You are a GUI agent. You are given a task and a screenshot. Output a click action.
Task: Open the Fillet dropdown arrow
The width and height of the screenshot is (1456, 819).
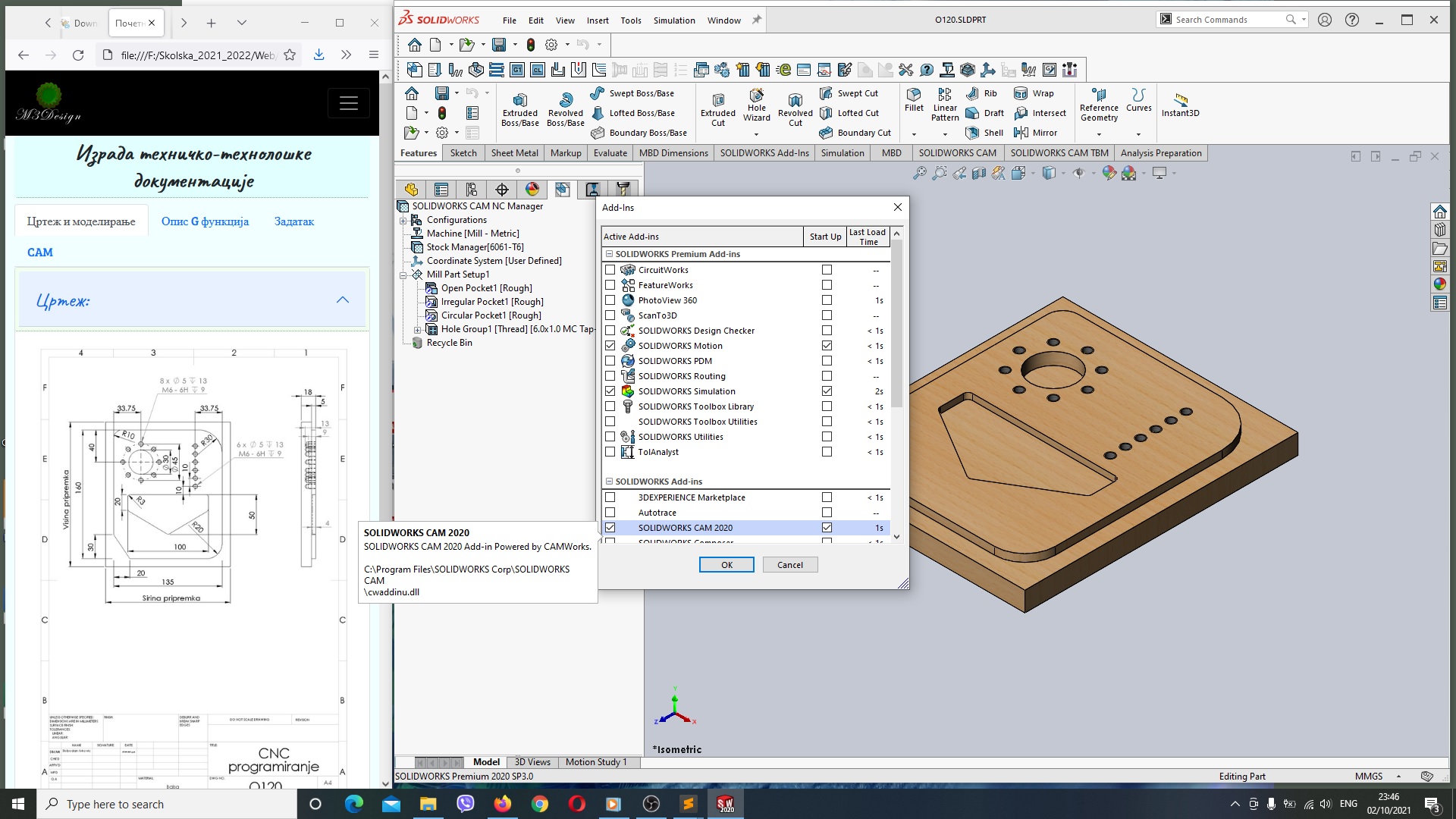click(x=914, y=134)
